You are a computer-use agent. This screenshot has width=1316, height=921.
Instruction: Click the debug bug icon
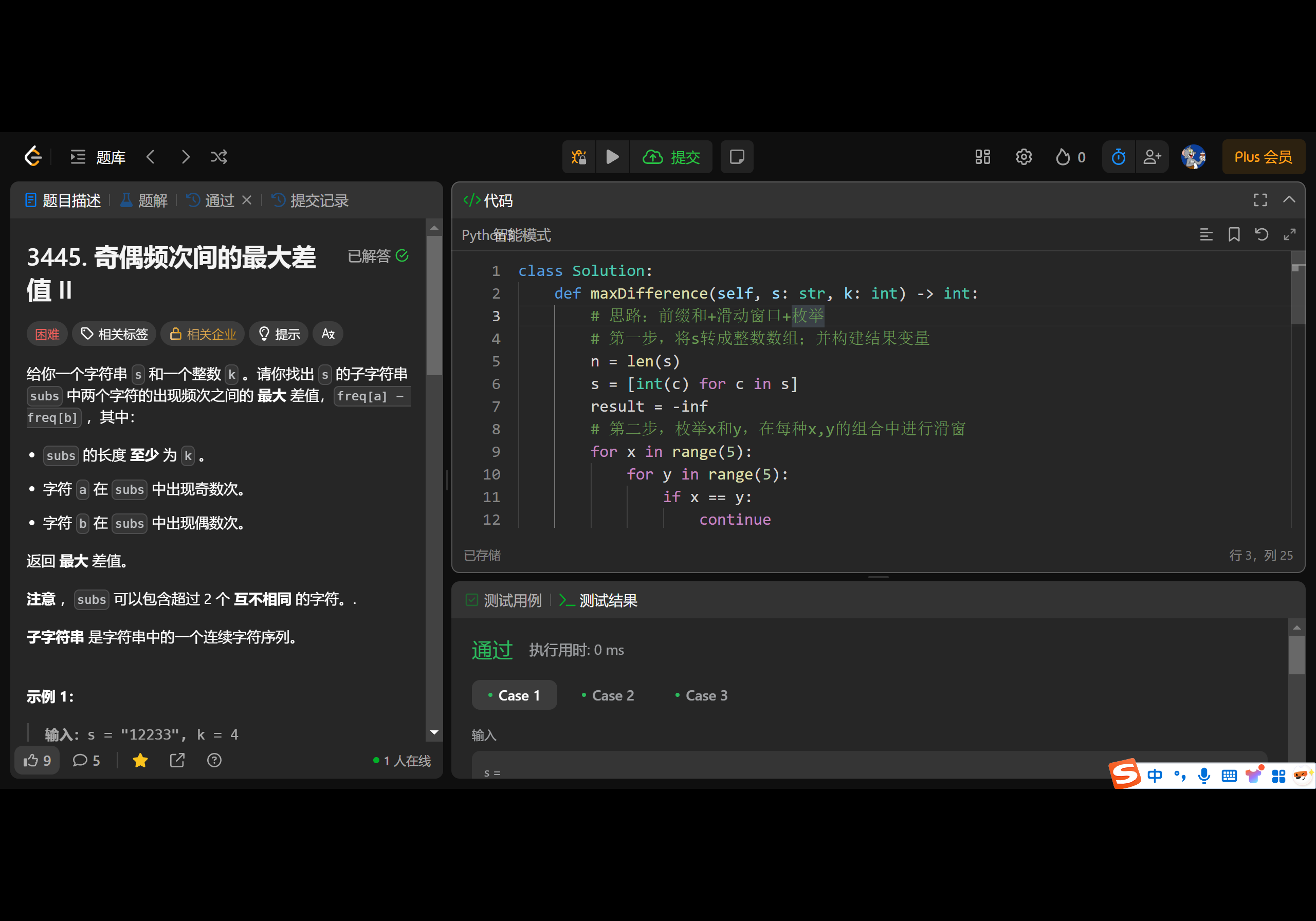pyautogui.click(x=579, y=157)
